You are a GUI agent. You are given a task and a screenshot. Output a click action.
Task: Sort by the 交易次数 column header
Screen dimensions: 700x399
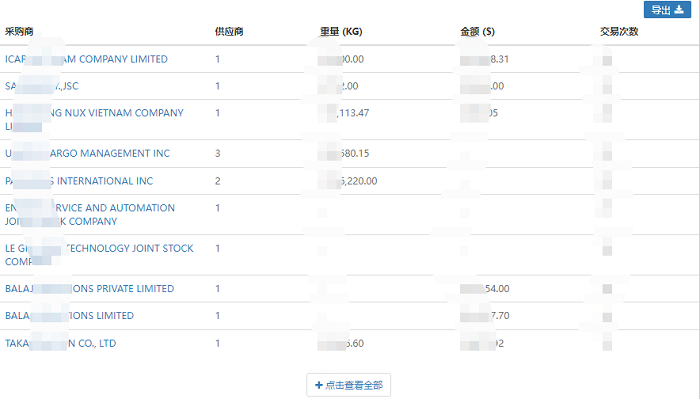pyautogui.click(x=619, y=31)
